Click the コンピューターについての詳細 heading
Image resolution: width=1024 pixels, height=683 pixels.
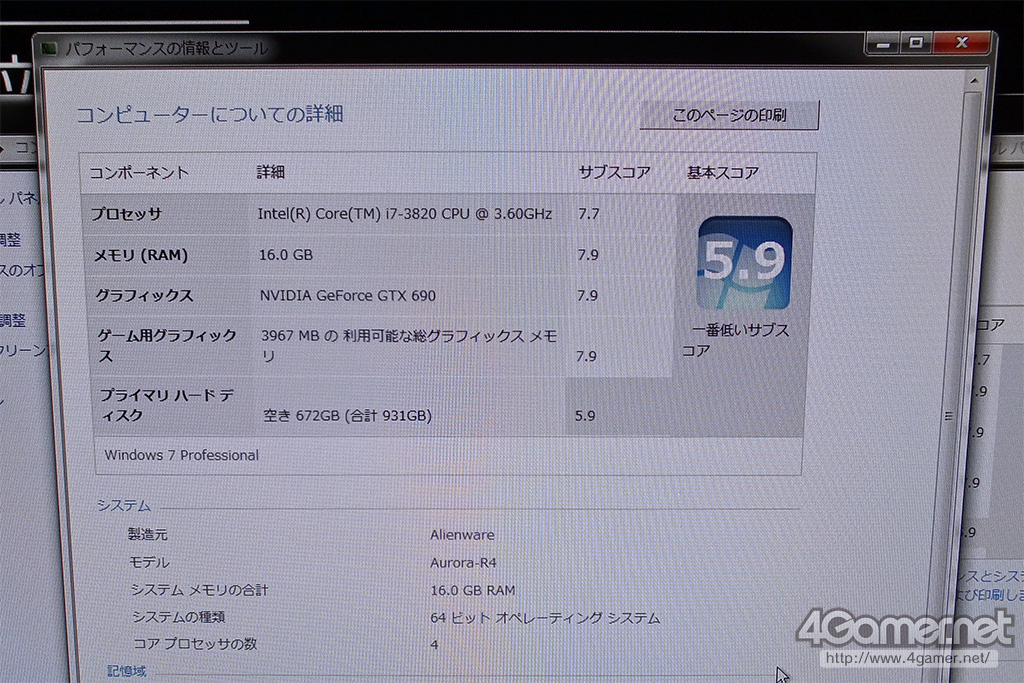210,114
